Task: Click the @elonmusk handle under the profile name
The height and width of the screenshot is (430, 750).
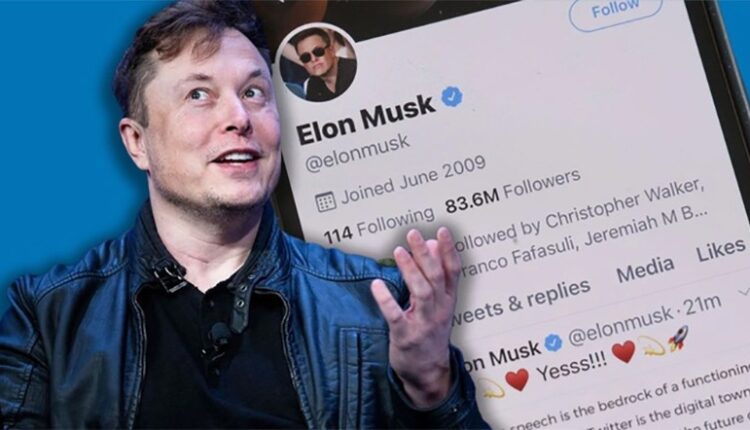Action: 357,153
